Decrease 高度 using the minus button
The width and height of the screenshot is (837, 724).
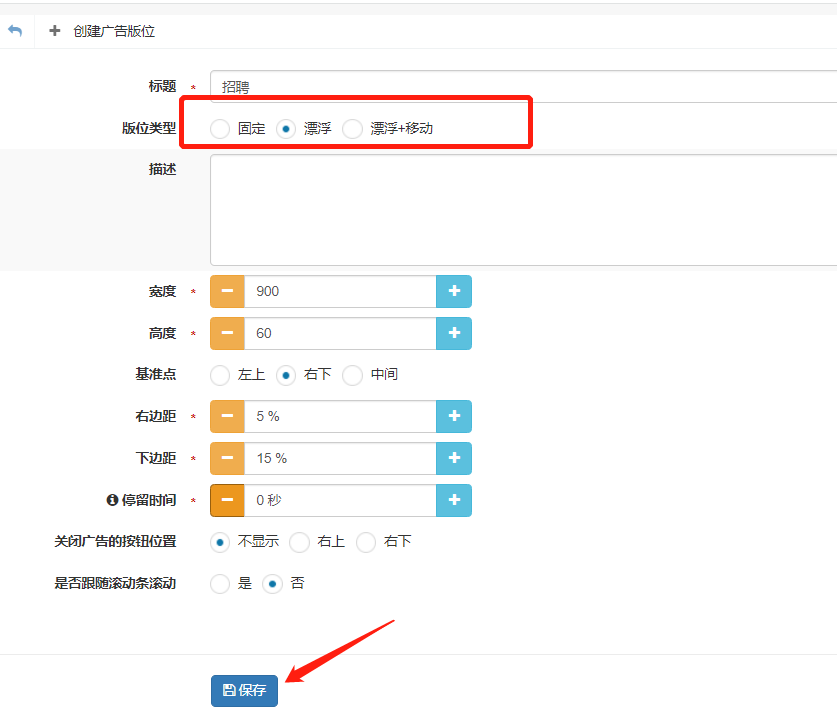227,333
